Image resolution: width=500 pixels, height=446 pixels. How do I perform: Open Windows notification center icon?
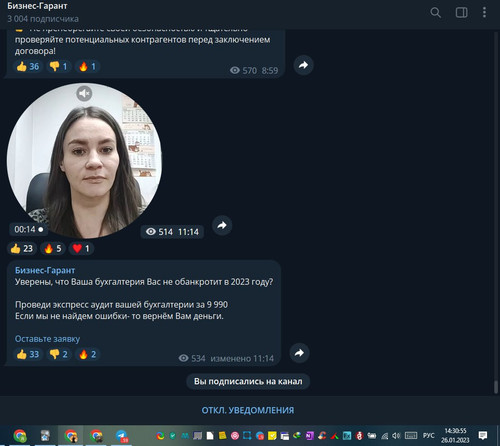(x=483, y=435)
